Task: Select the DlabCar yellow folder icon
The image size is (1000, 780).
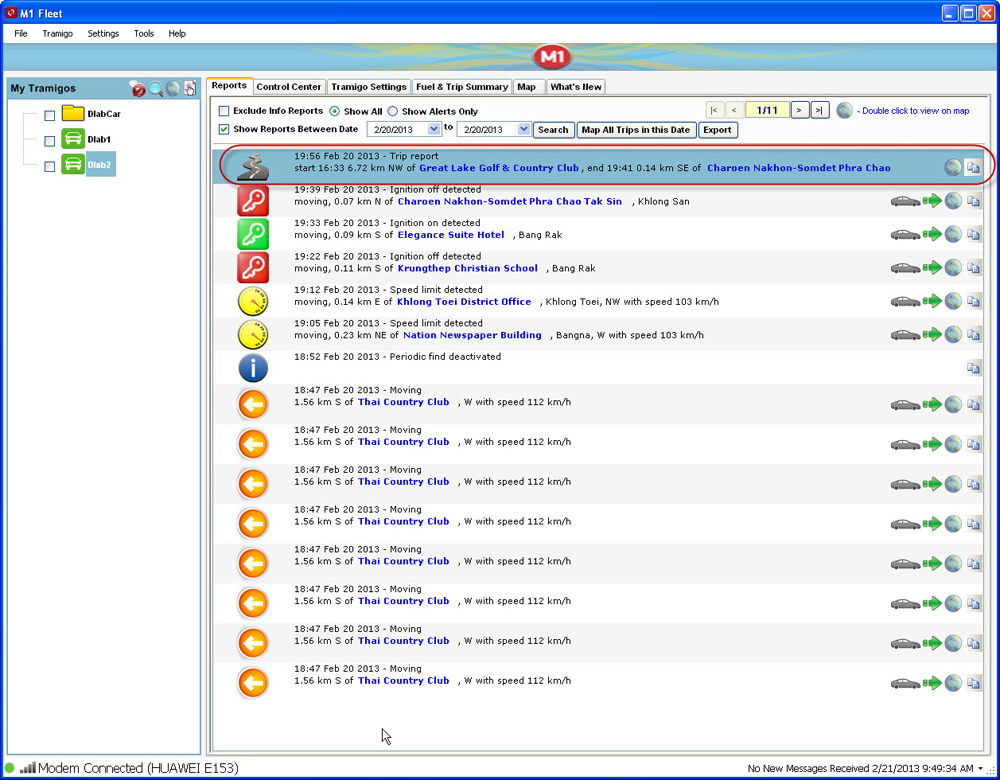Action: (x=73, y=114)
